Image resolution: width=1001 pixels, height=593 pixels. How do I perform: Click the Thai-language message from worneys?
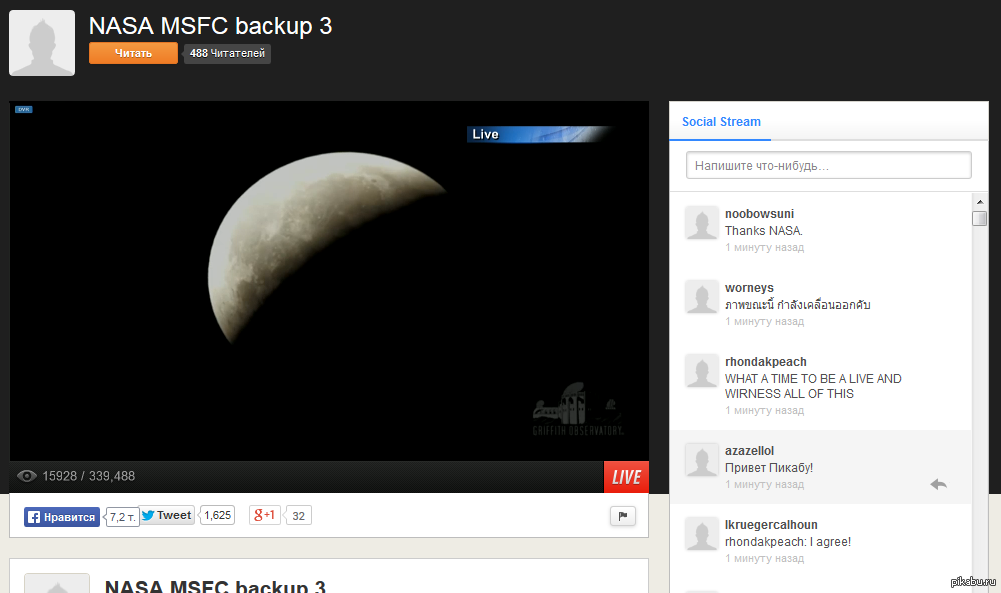coord(797,304)
